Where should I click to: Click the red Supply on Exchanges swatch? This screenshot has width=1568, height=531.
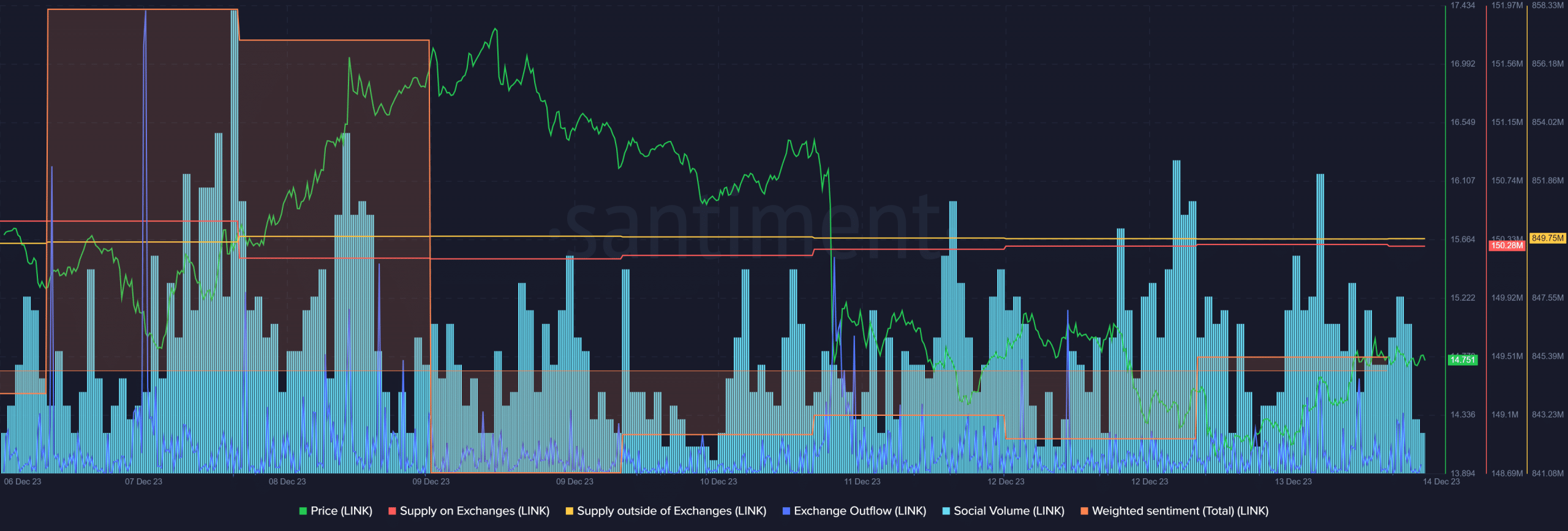click(x=392, y=511)
